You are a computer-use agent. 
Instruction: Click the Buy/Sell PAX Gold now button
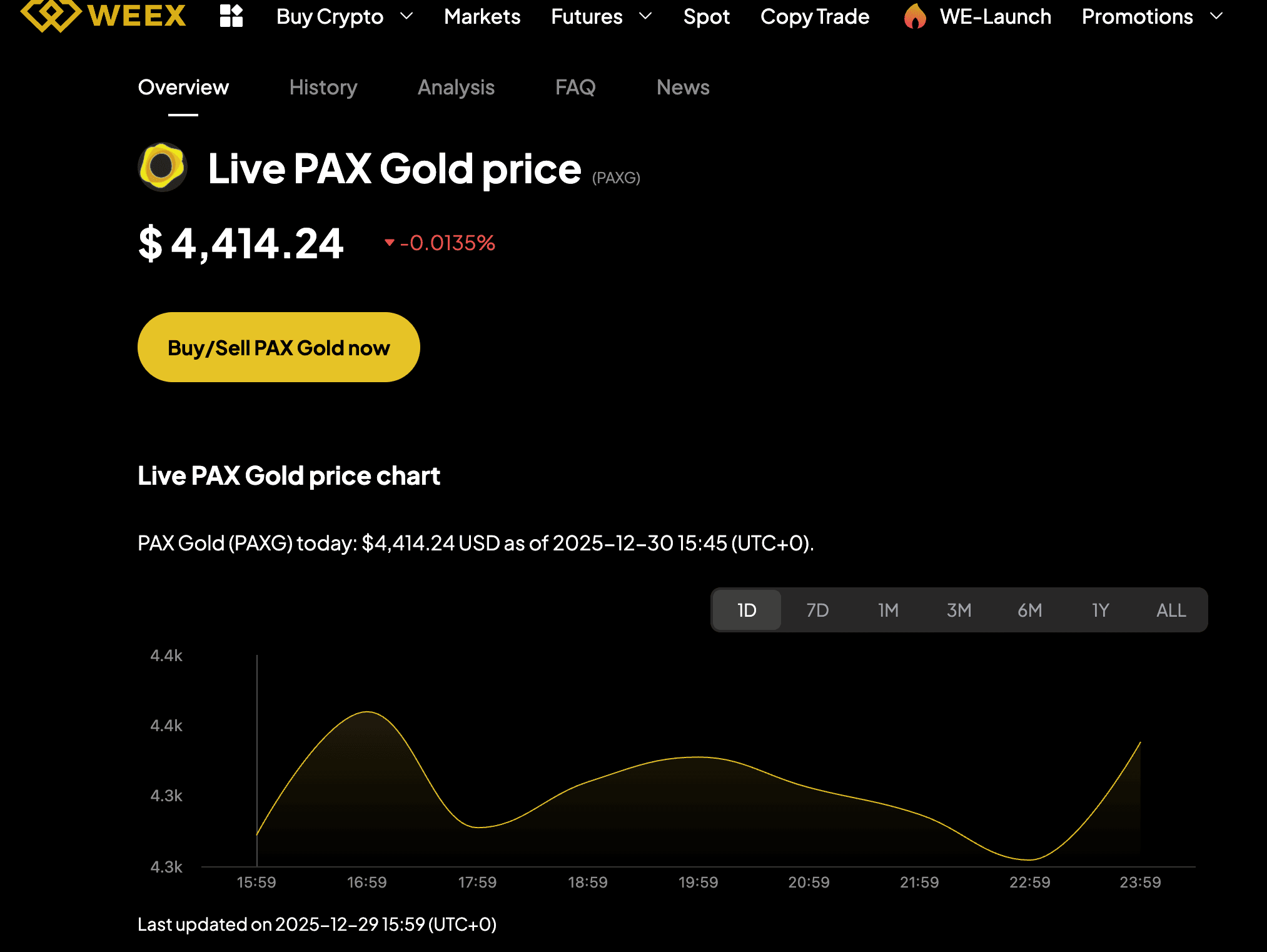[x=278, y=347]
